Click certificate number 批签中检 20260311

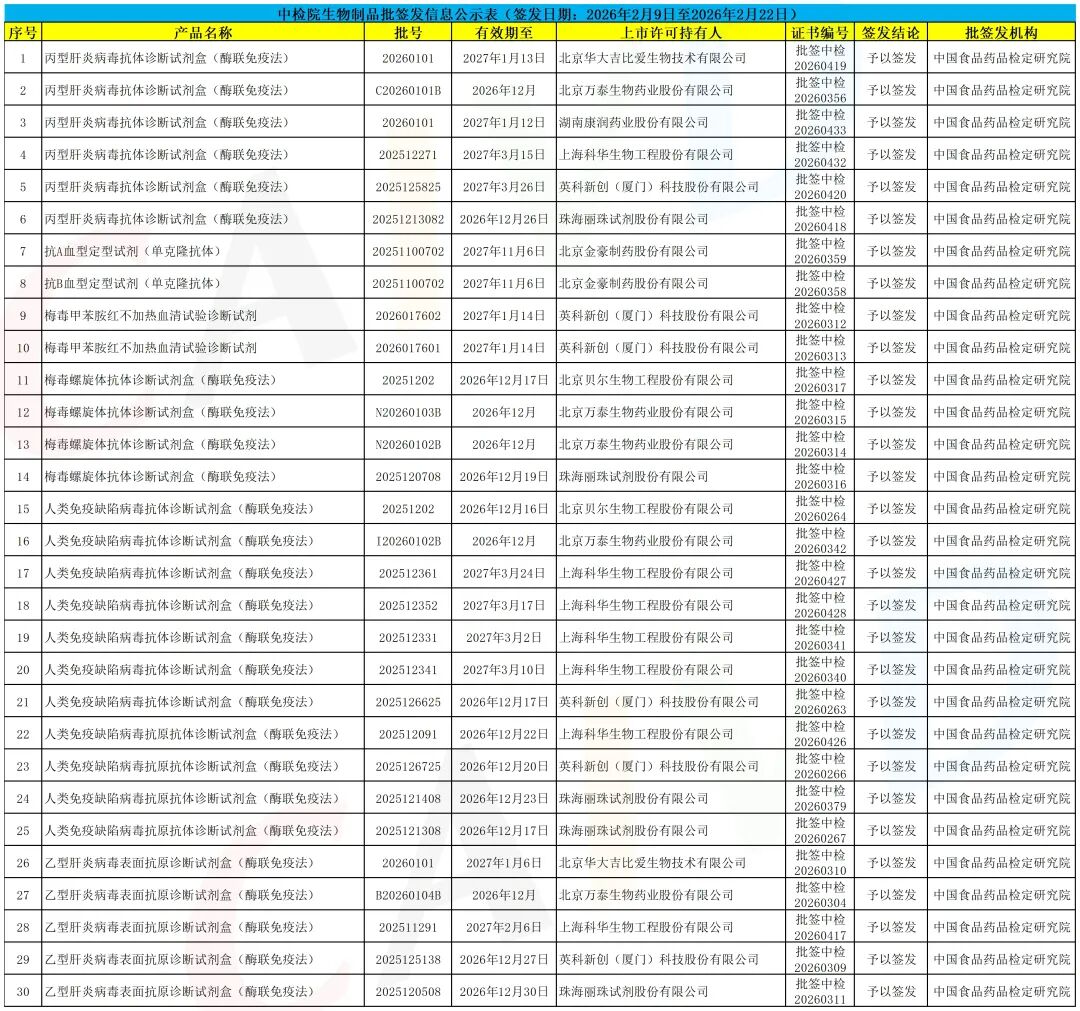point(820,992)
